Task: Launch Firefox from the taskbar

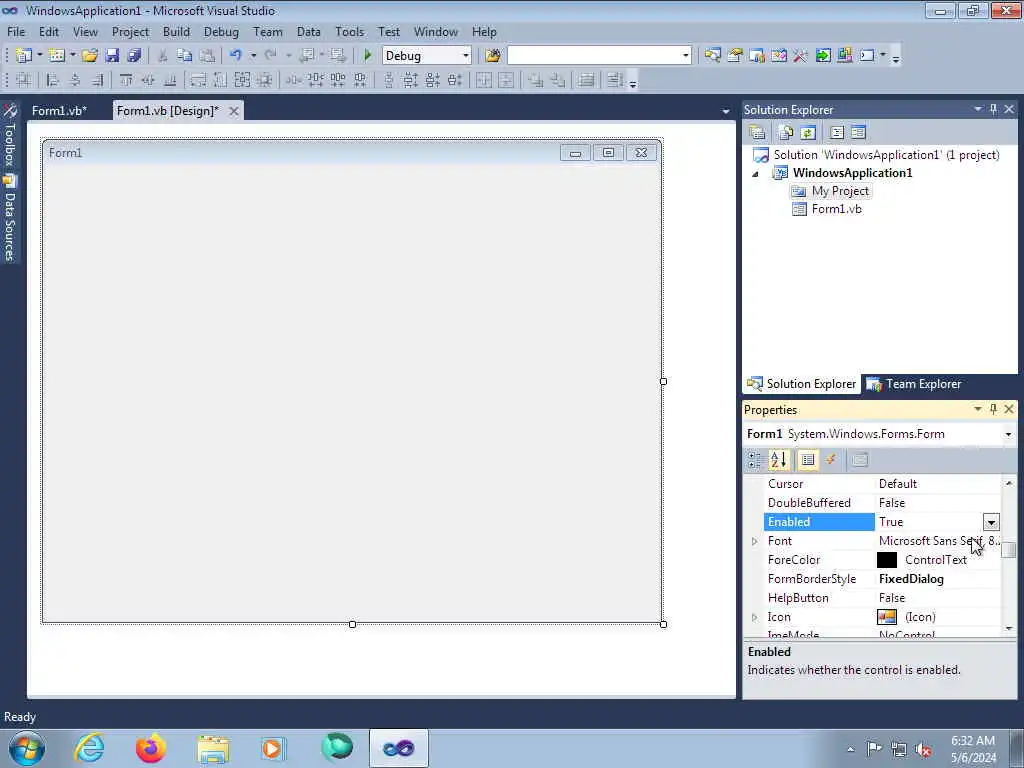Action: (x=151, y=748)
